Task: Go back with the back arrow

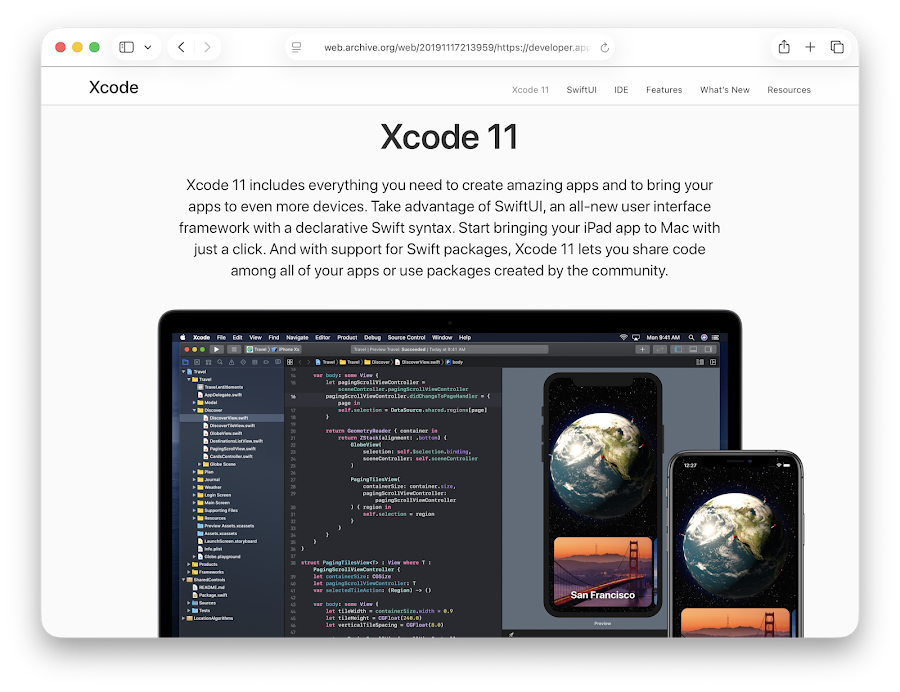Action: (x=181, y=47)
